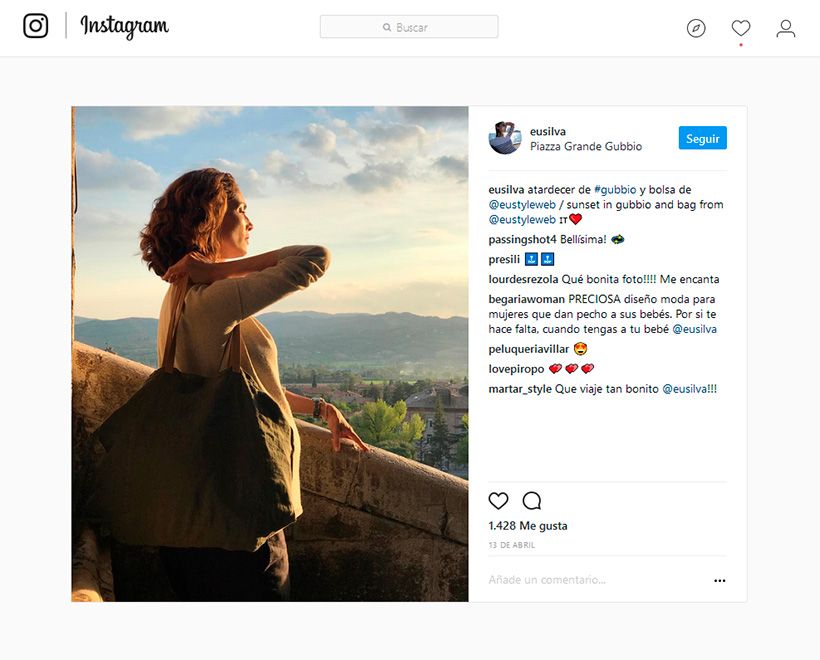Like the post with the heart icon

(x=498, y=500)
